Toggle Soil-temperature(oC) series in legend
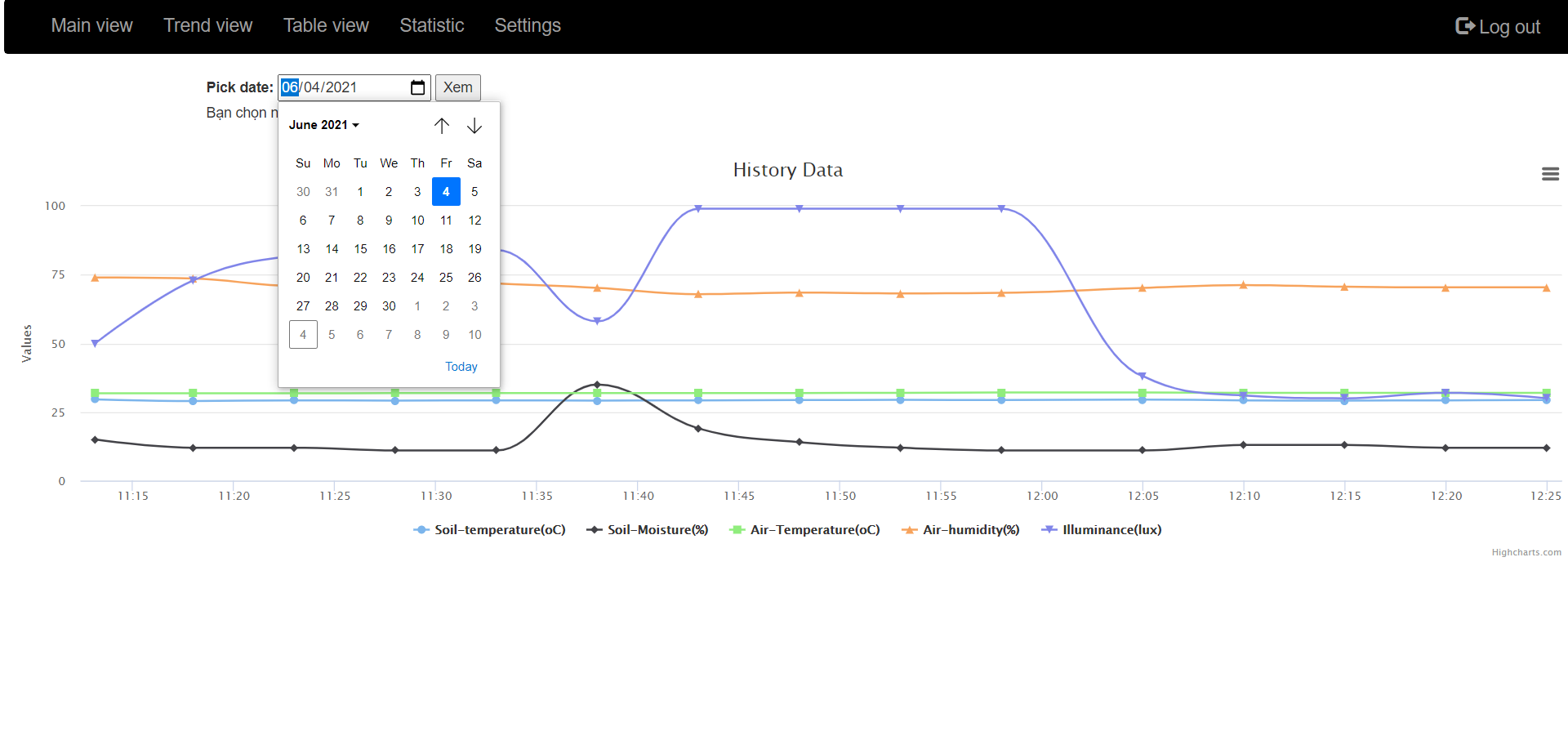This screenshot has height=731, width=1568. click(489, 530)
